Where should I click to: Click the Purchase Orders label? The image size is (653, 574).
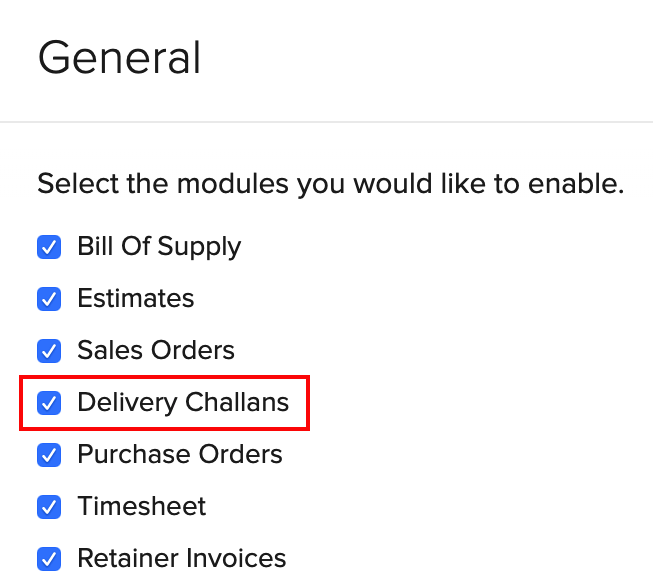tap(180, 455)
